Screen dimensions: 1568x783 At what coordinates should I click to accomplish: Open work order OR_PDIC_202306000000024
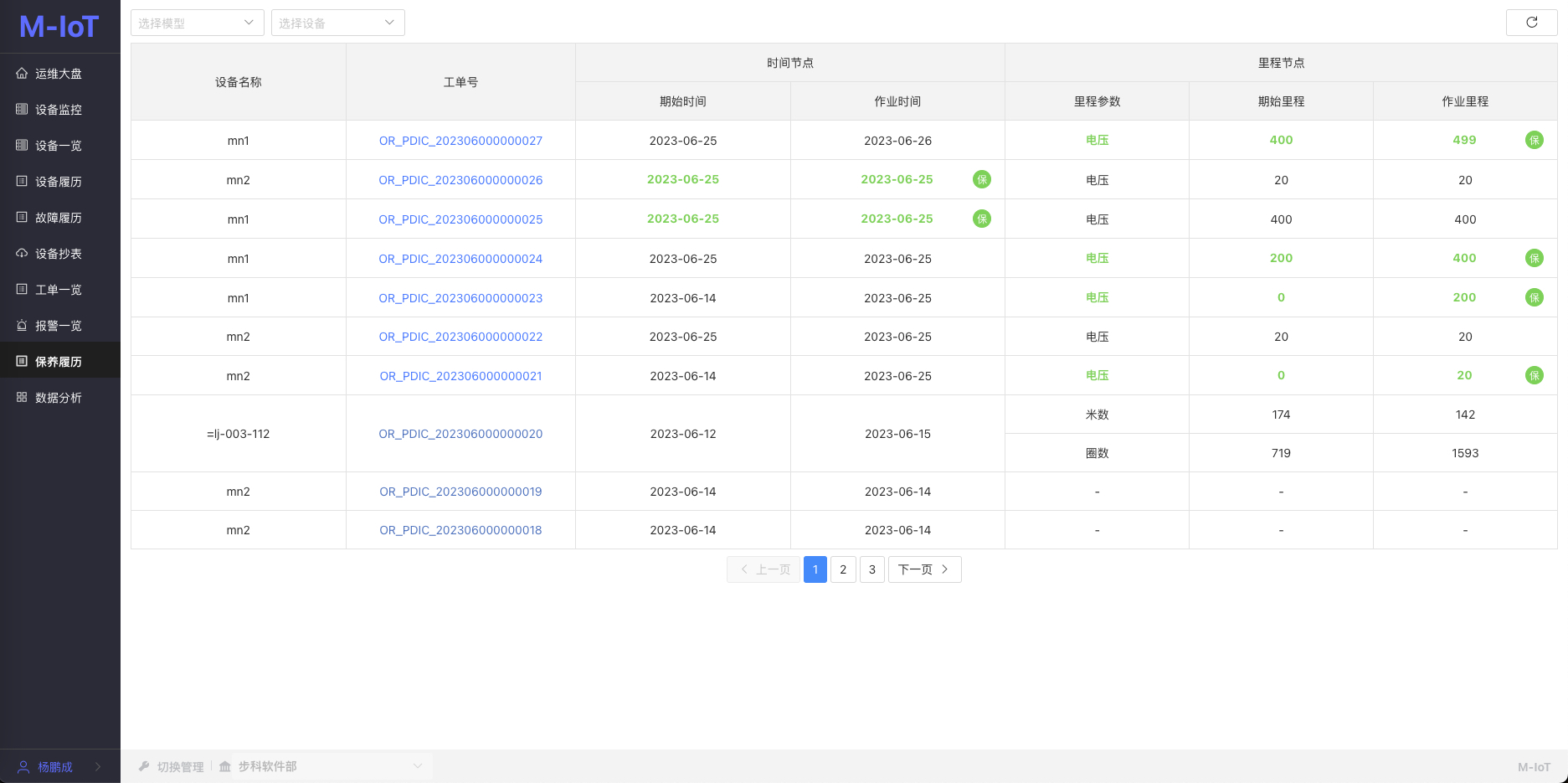tap(460, 259)
